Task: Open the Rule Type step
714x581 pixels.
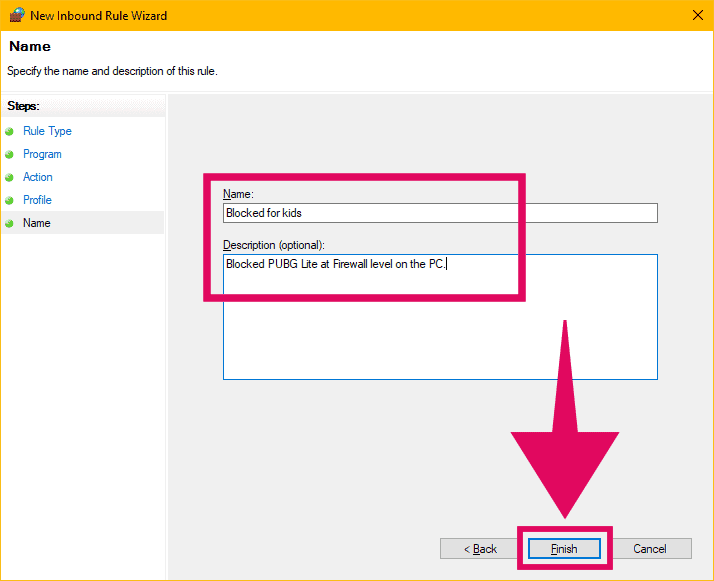Action: pos(47,131)
